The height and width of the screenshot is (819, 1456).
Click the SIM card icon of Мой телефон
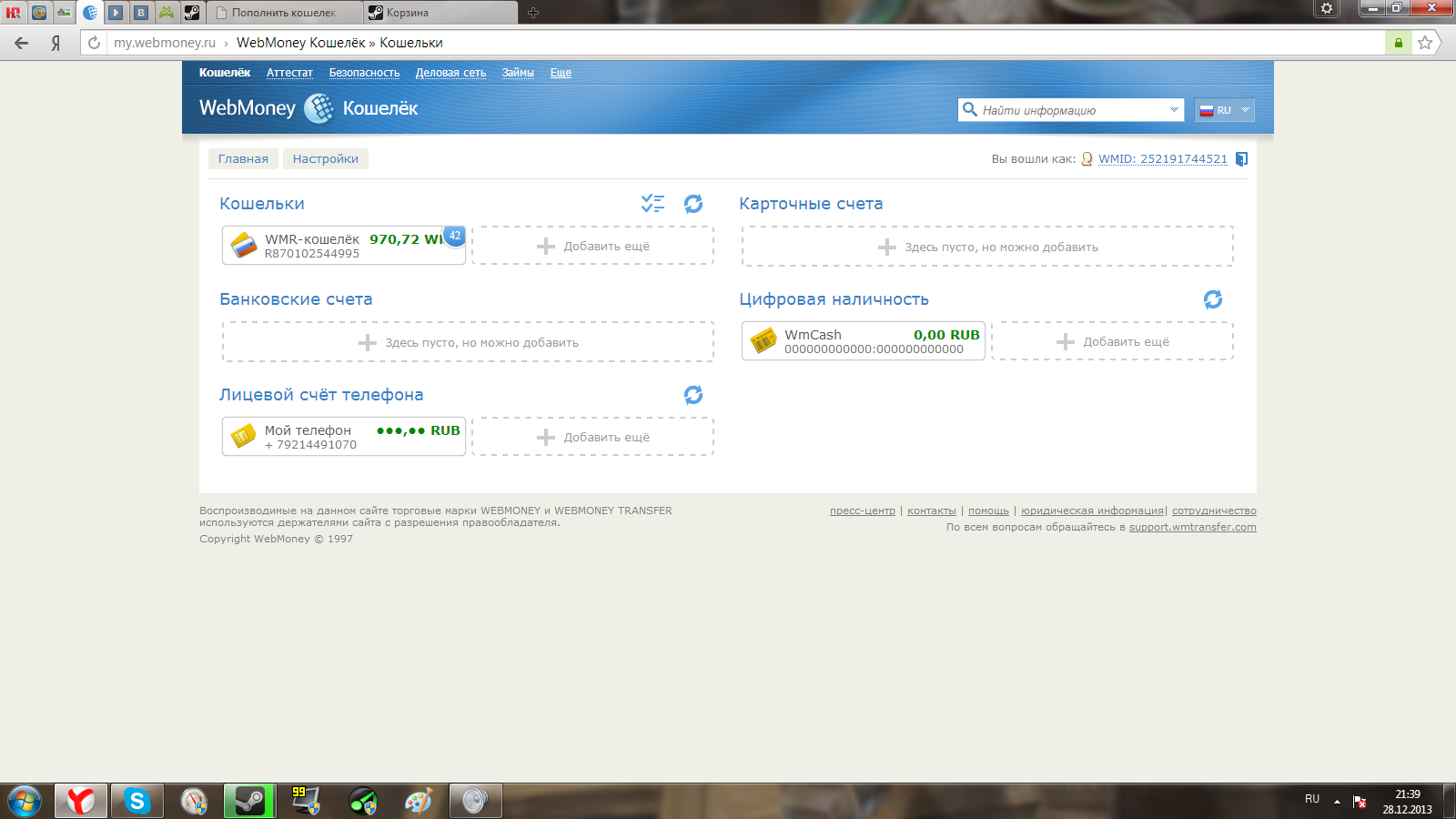tap(243, 437)
